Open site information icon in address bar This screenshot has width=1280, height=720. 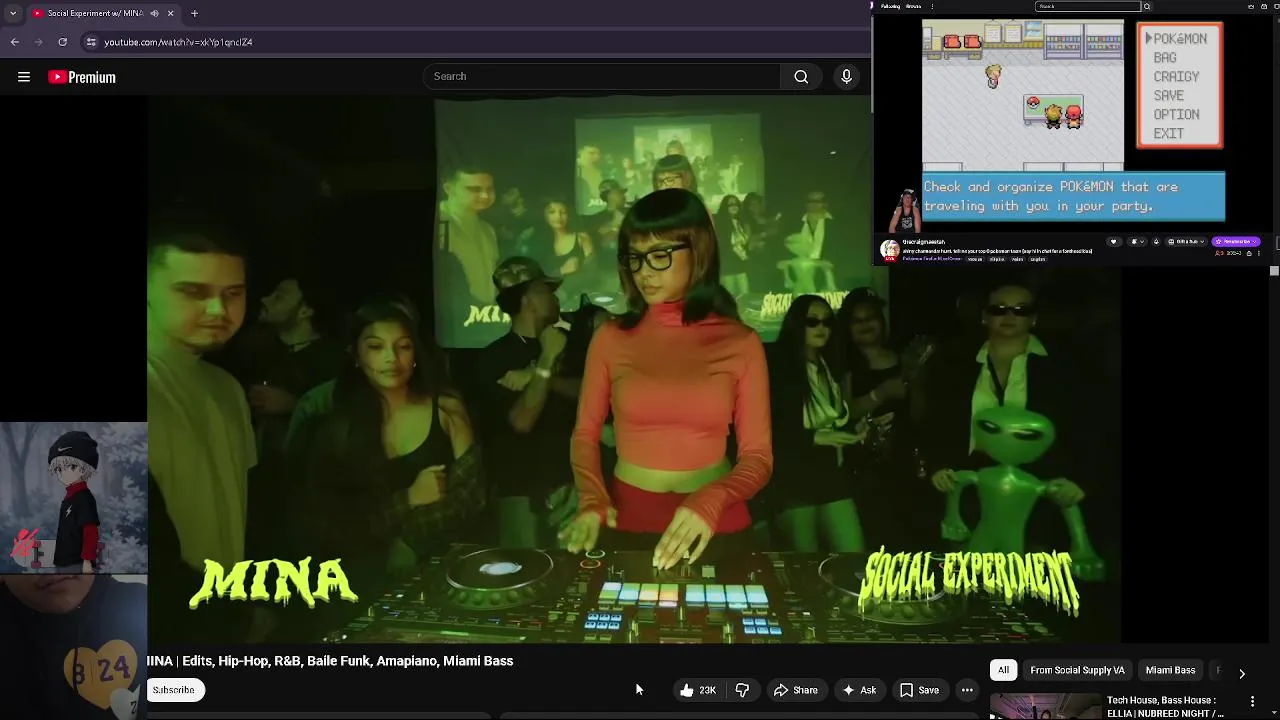91,42
